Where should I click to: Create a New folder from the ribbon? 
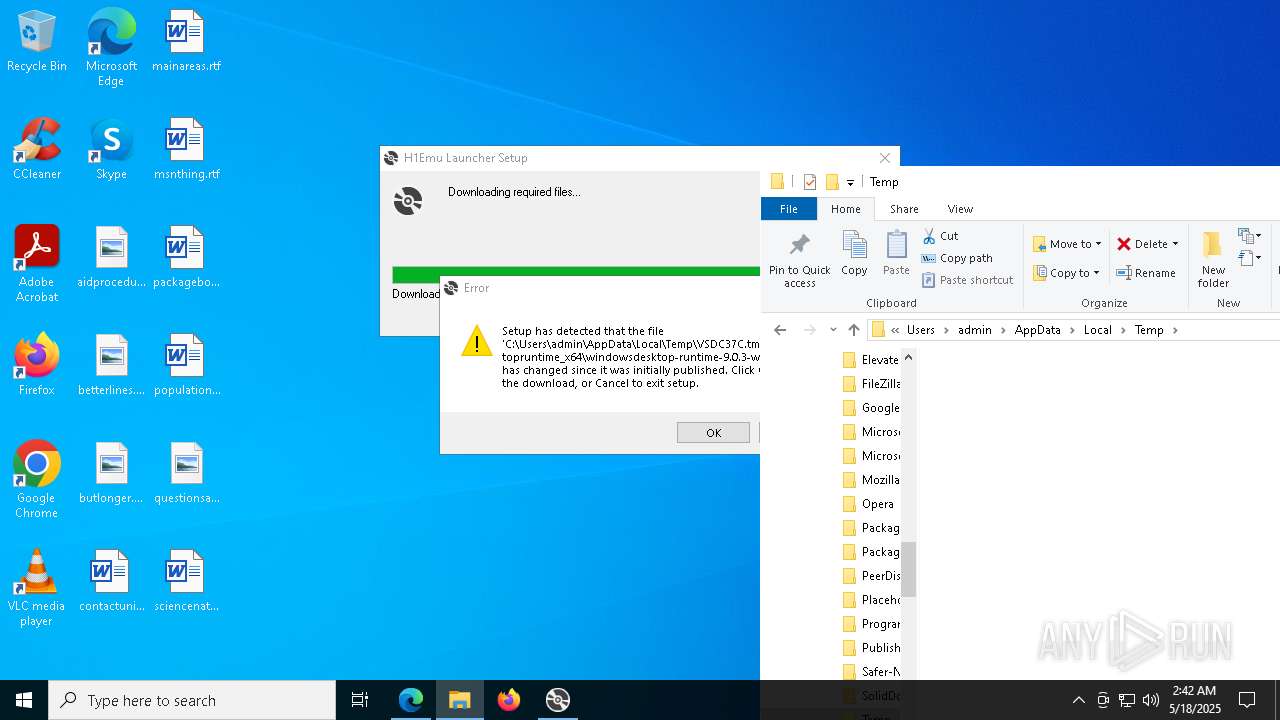click(1213, 259)
